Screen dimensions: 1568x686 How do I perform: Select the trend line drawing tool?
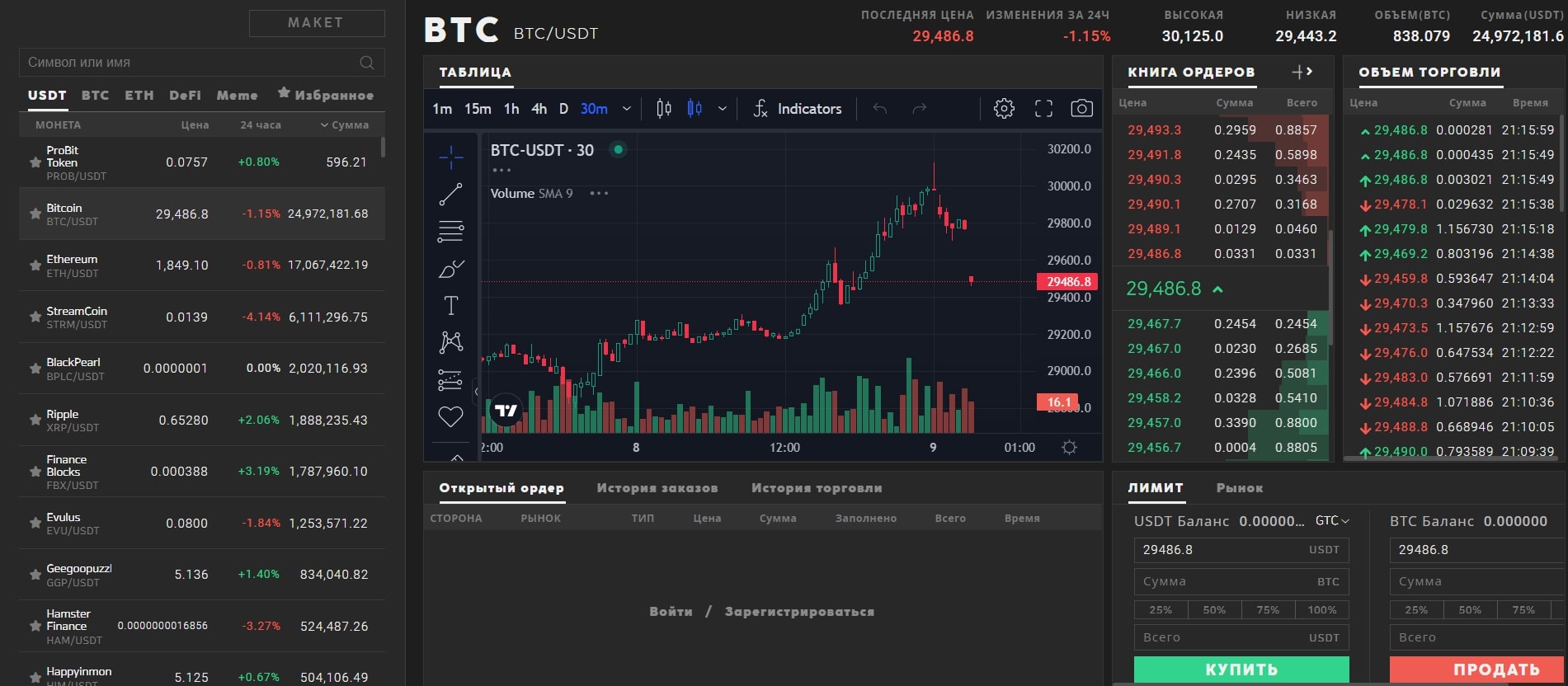pos(451,195)
